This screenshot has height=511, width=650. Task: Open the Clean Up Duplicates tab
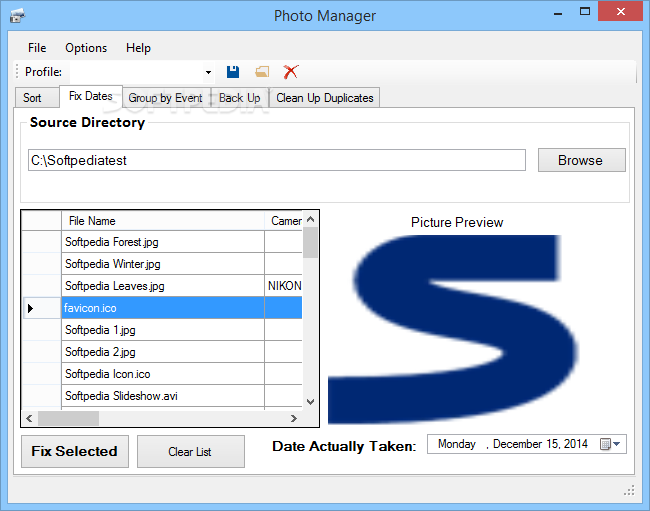325,98
